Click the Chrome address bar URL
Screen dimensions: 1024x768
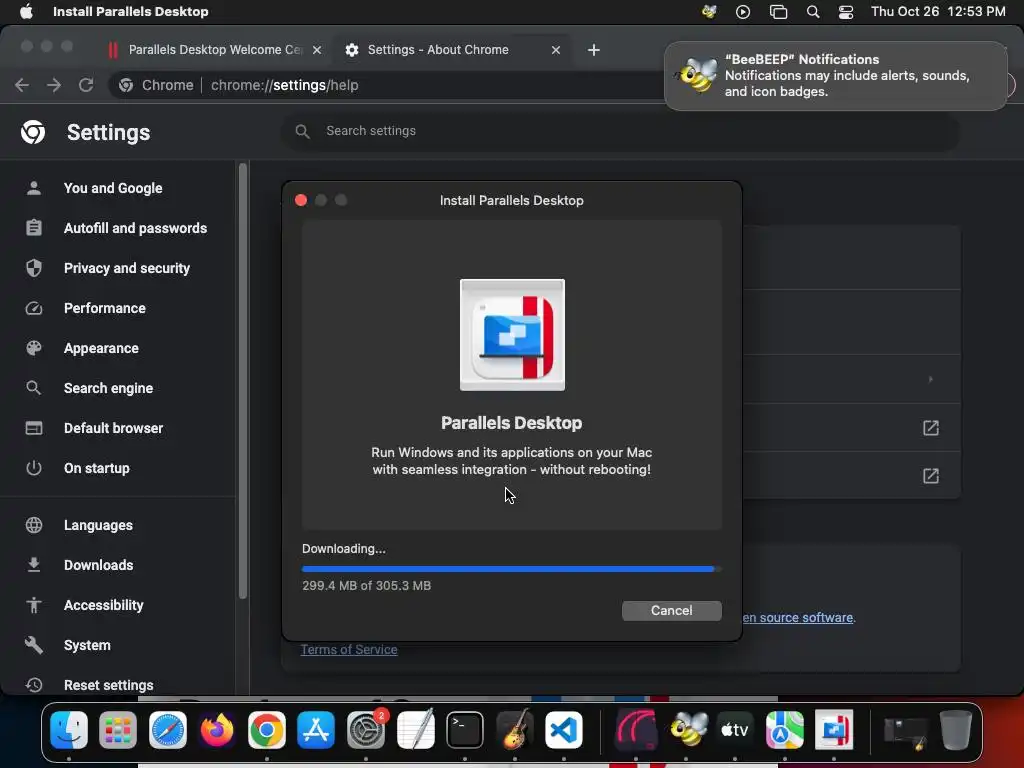click(285, 85)
